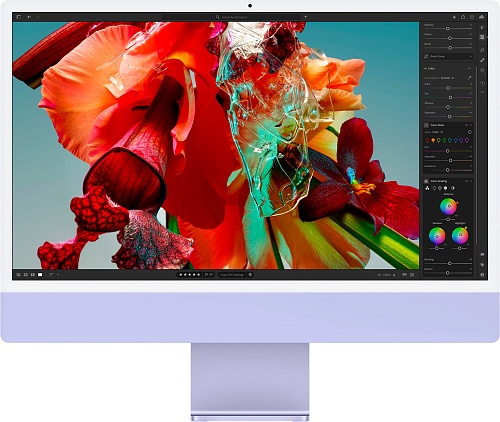Click the cloud sync status icon
Viewport: 500px width, 422px height.
click(x=482, y=17)
